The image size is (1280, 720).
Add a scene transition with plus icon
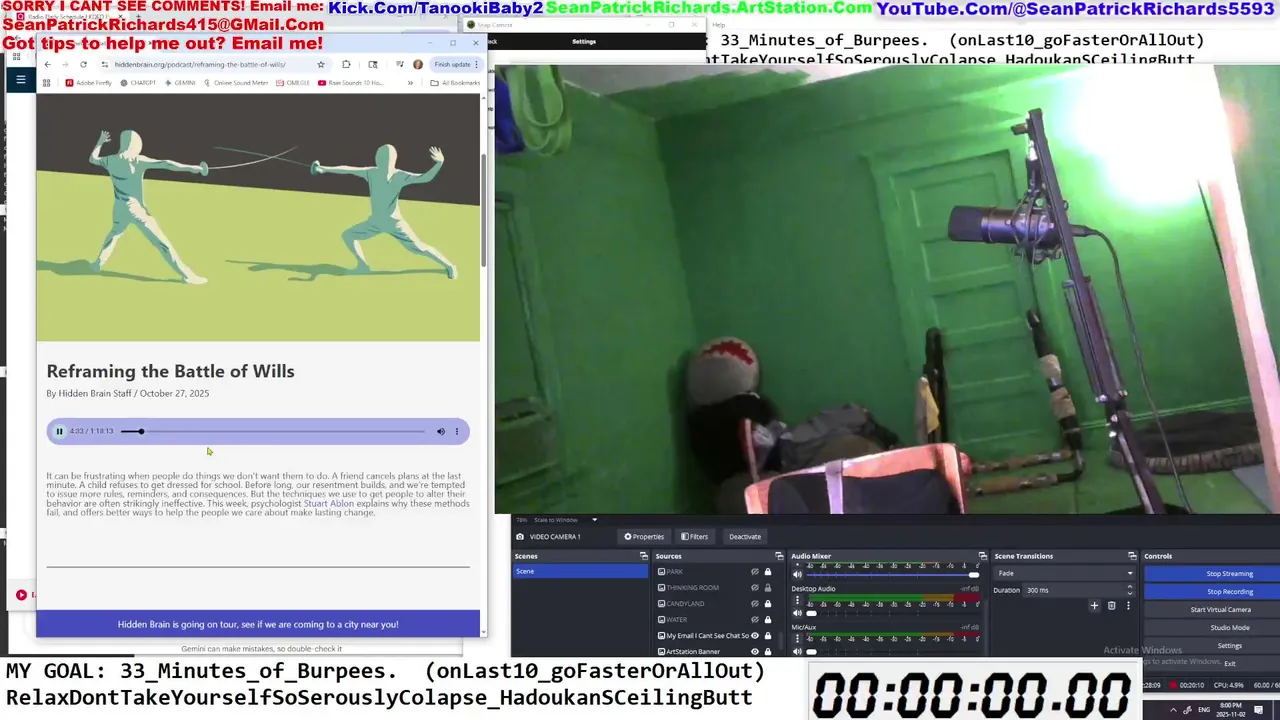[1094, 605]
